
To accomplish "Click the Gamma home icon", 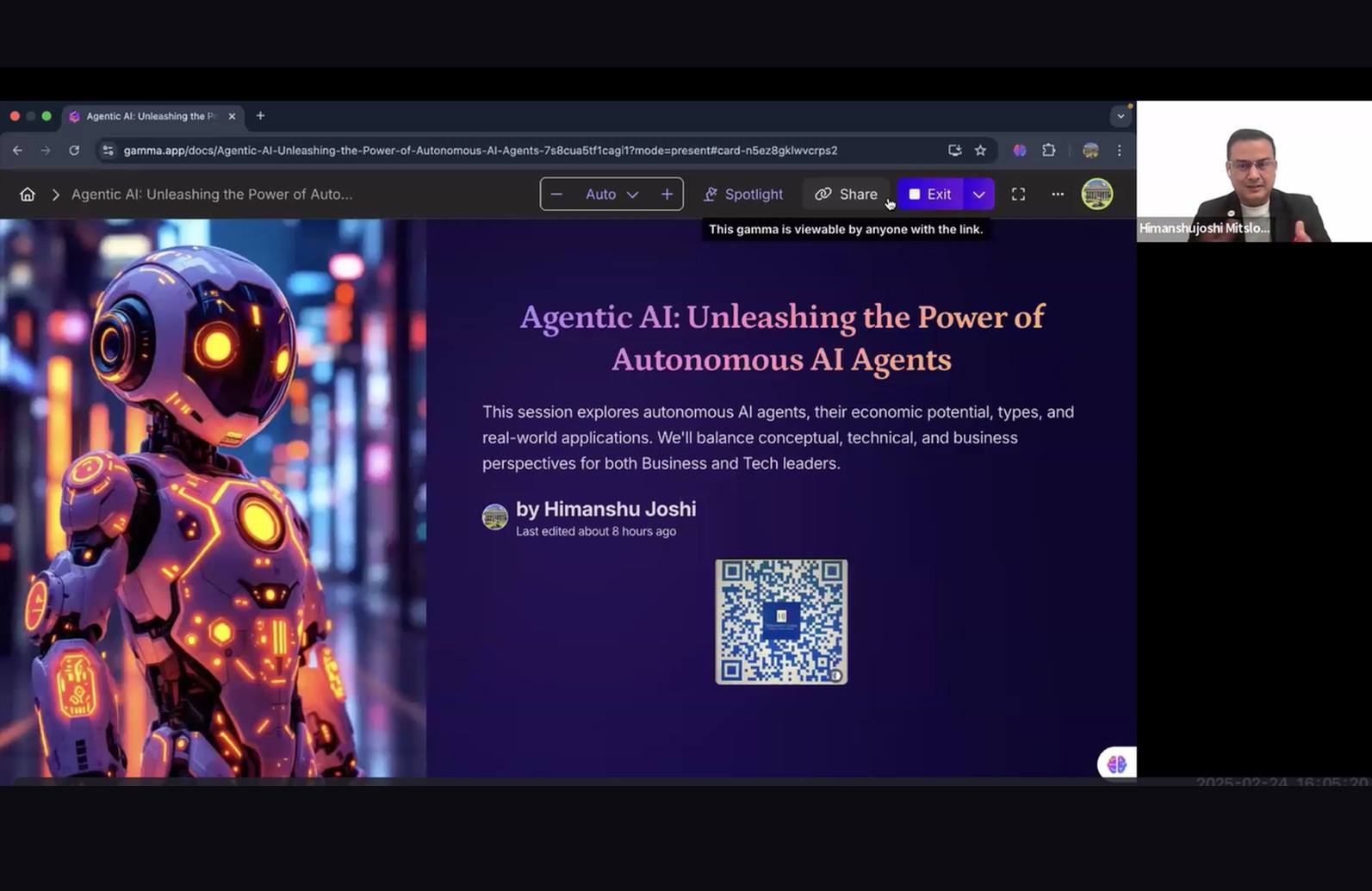I will [x=28, y=195].
